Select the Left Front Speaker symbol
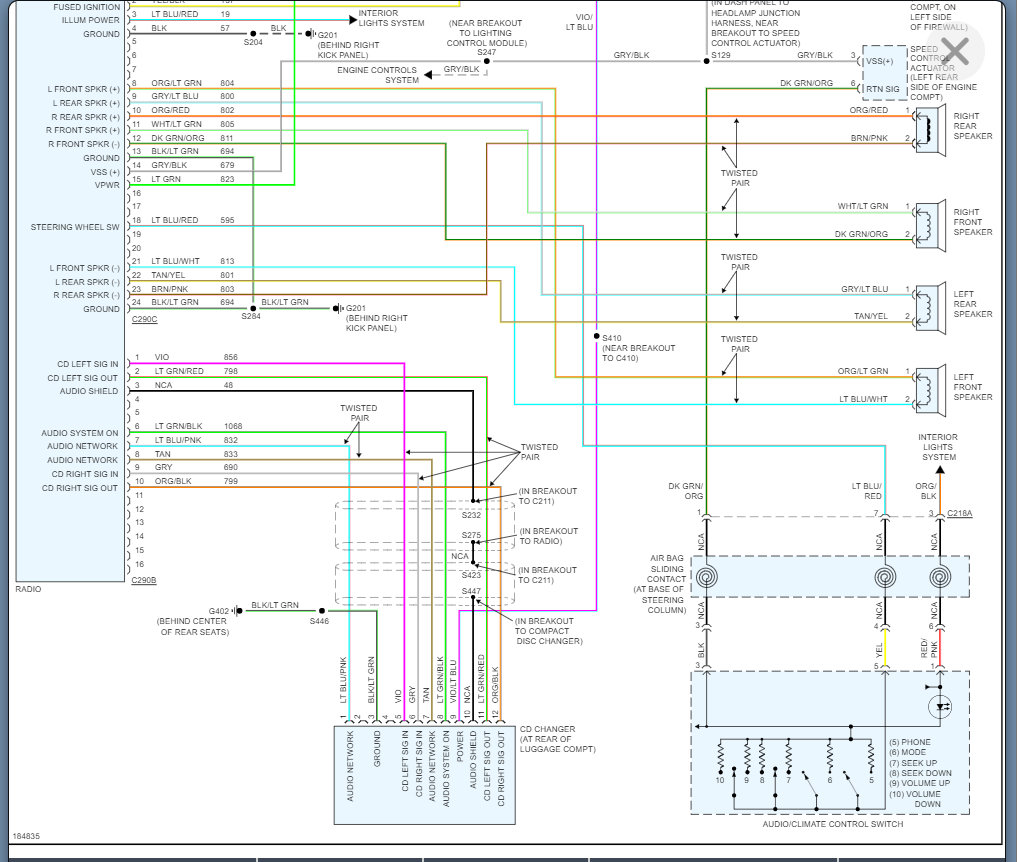The height and width of the screenshot is (862, 1017). pos(930,390)
